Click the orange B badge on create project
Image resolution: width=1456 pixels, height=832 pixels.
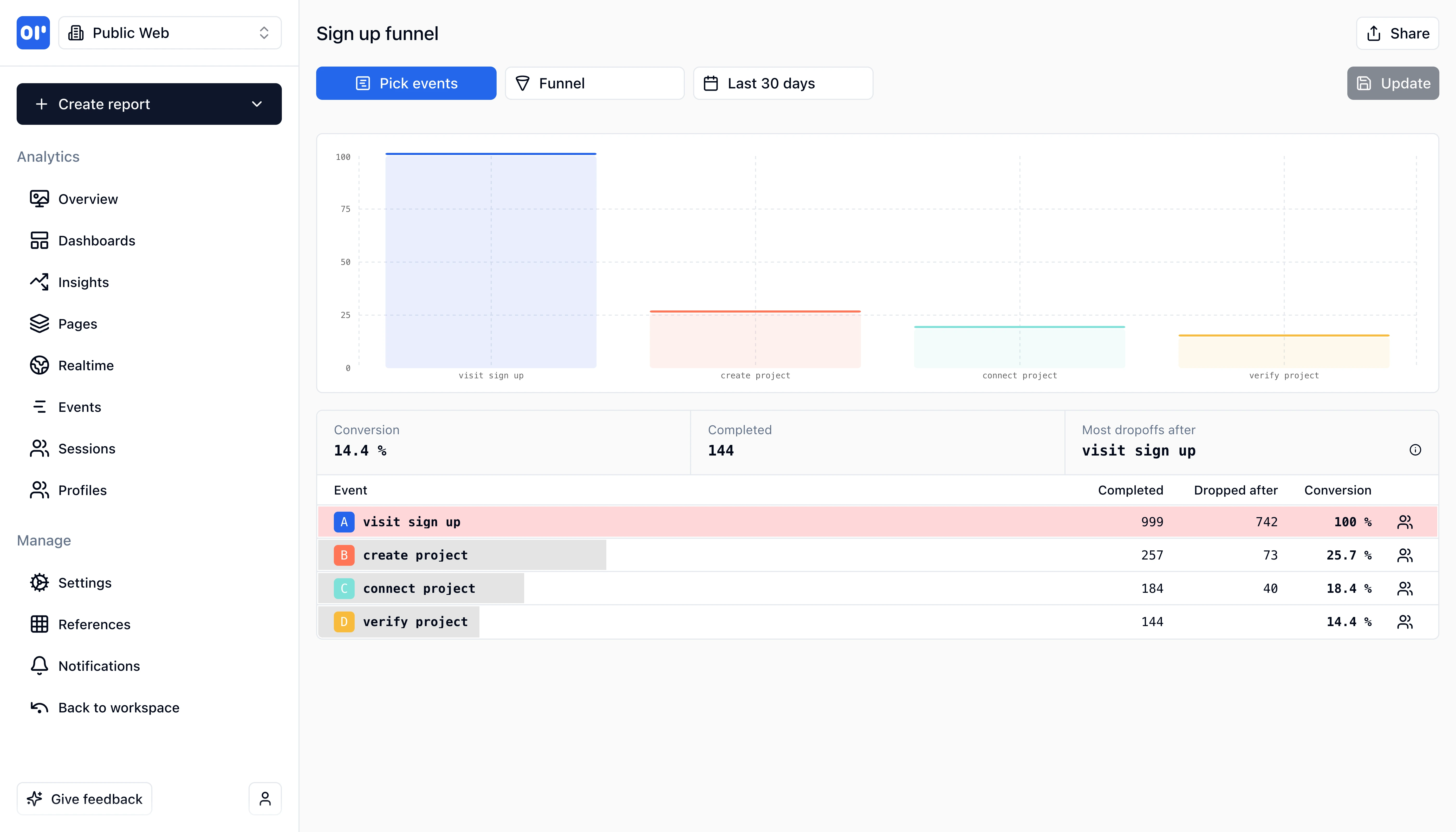344,554
